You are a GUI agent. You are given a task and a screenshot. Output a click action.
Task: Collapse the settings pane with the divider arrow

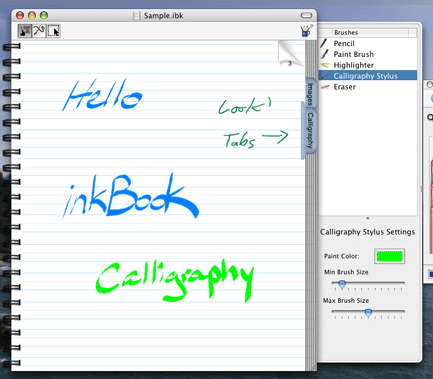[368, 218]
